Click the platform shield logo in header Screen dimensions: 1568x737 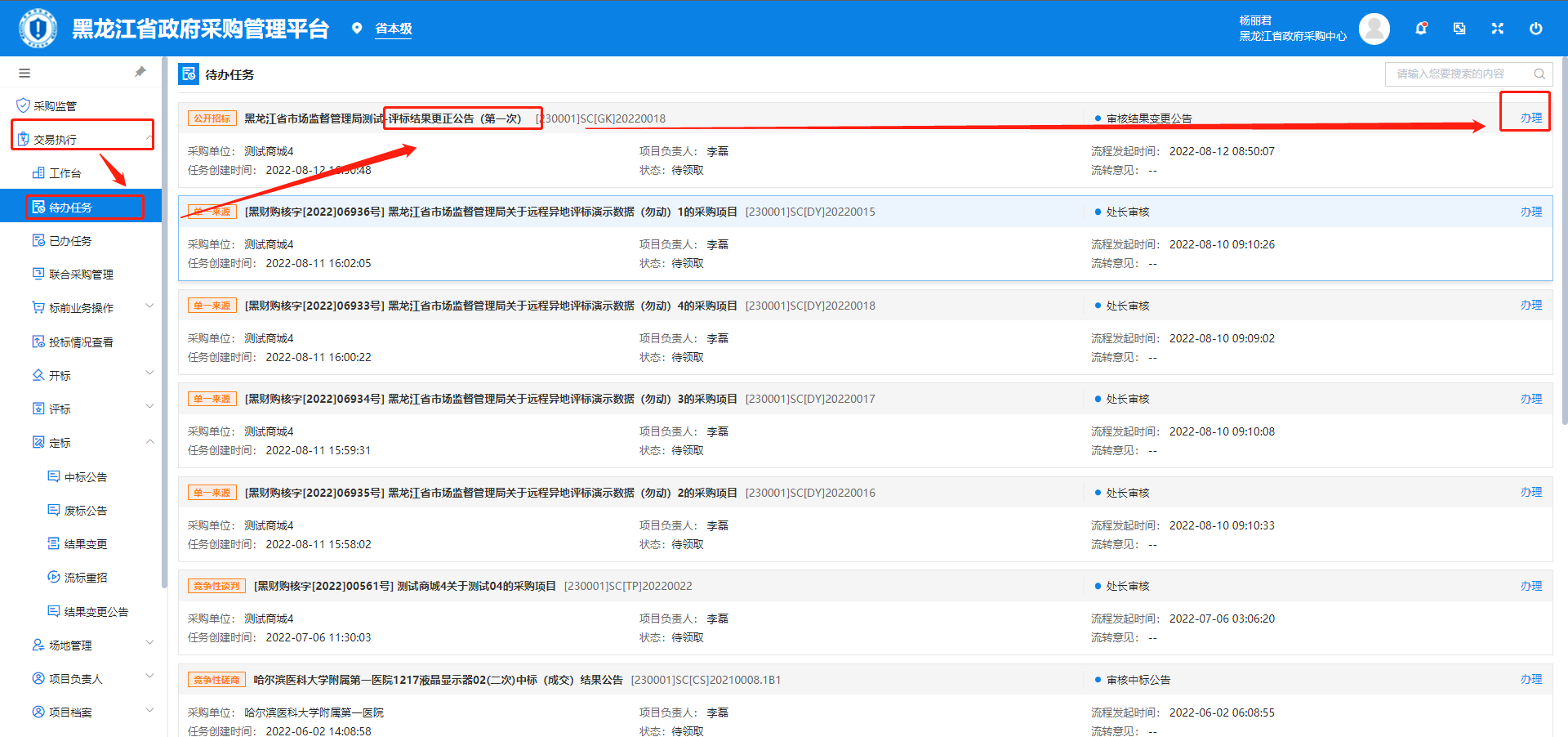(38, 29)
